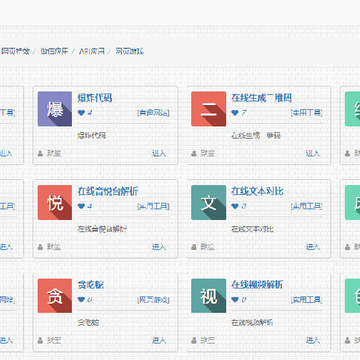The height and width of the screenshot is (360, 360).
Task: Click 进入 on the 在线音悦台解析 card
Action: point(159,247)
